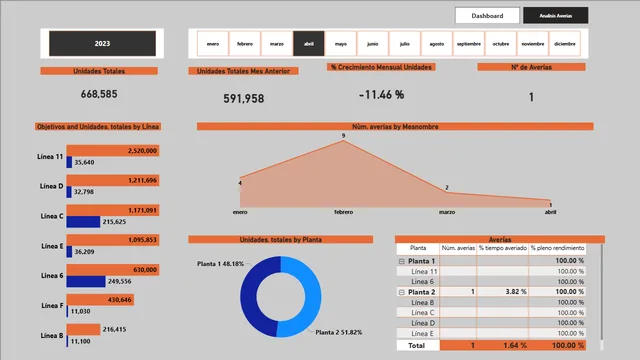Click Línea E orange bar 1,095,853
640x360 pixels.
point(113,240)
